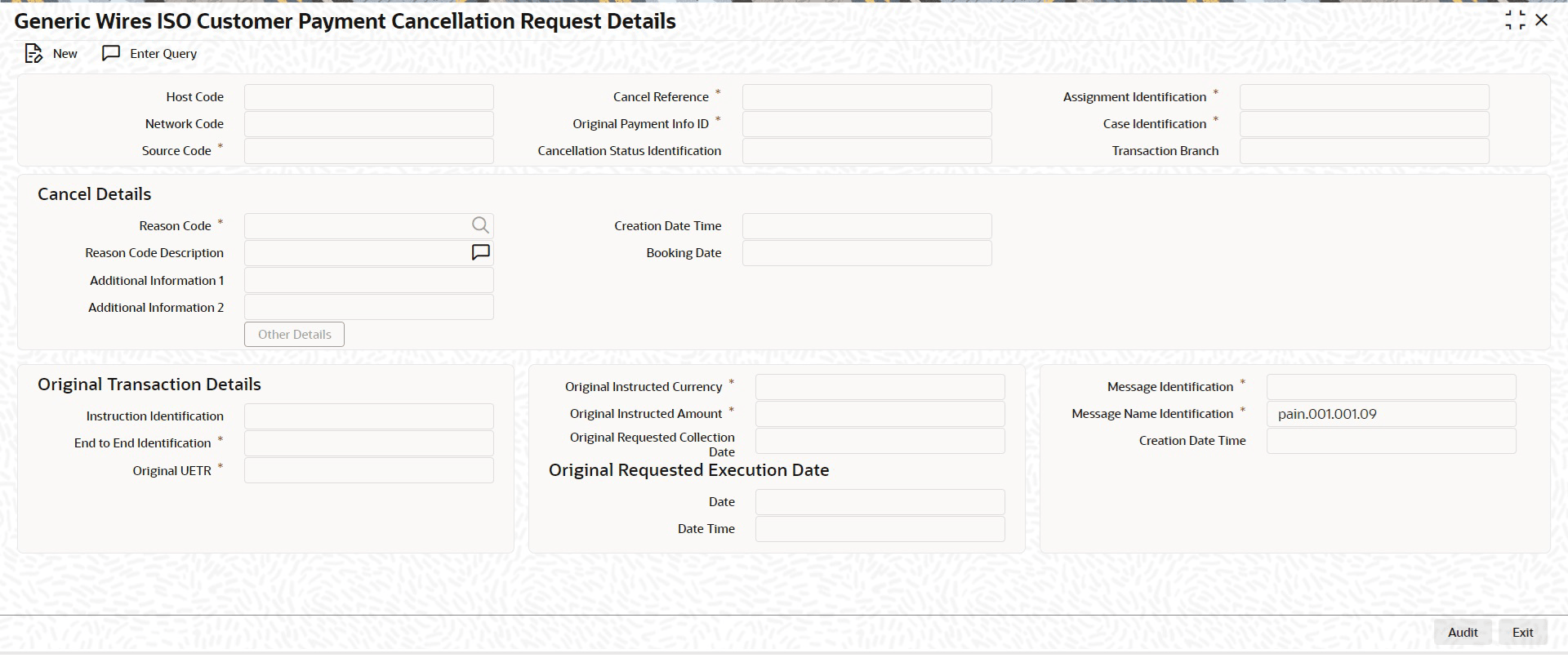Click the Generic Wires ISO screen title
Image resolution: width=1568 pixels, height=658 pixels.
345,21
